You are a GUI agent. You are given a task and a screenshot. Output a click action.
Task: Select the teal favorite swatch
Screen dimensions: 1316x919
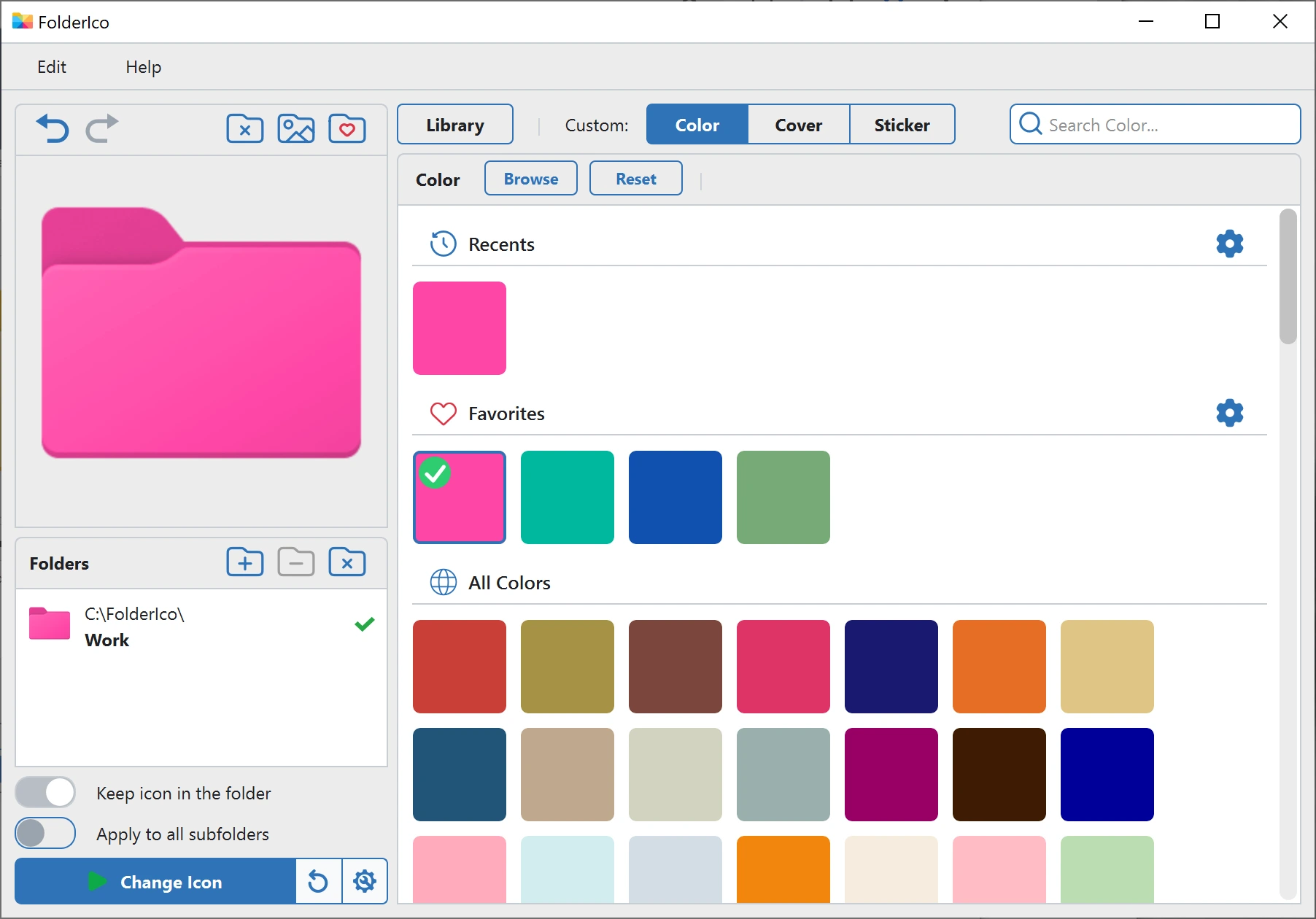point(568,497)
